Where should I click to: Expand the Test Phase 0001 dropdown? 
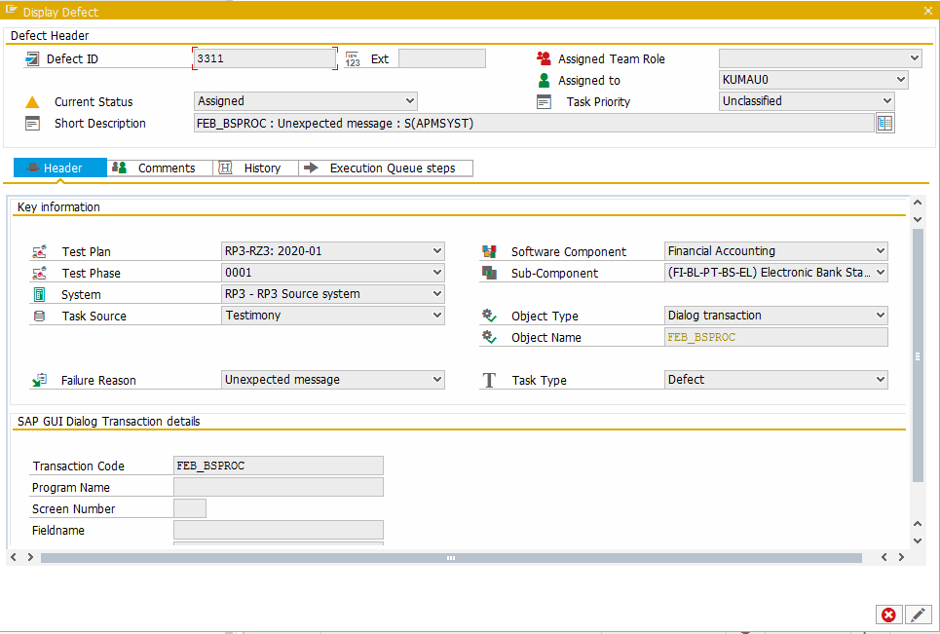pyautogui.click(x=437, y=273)
